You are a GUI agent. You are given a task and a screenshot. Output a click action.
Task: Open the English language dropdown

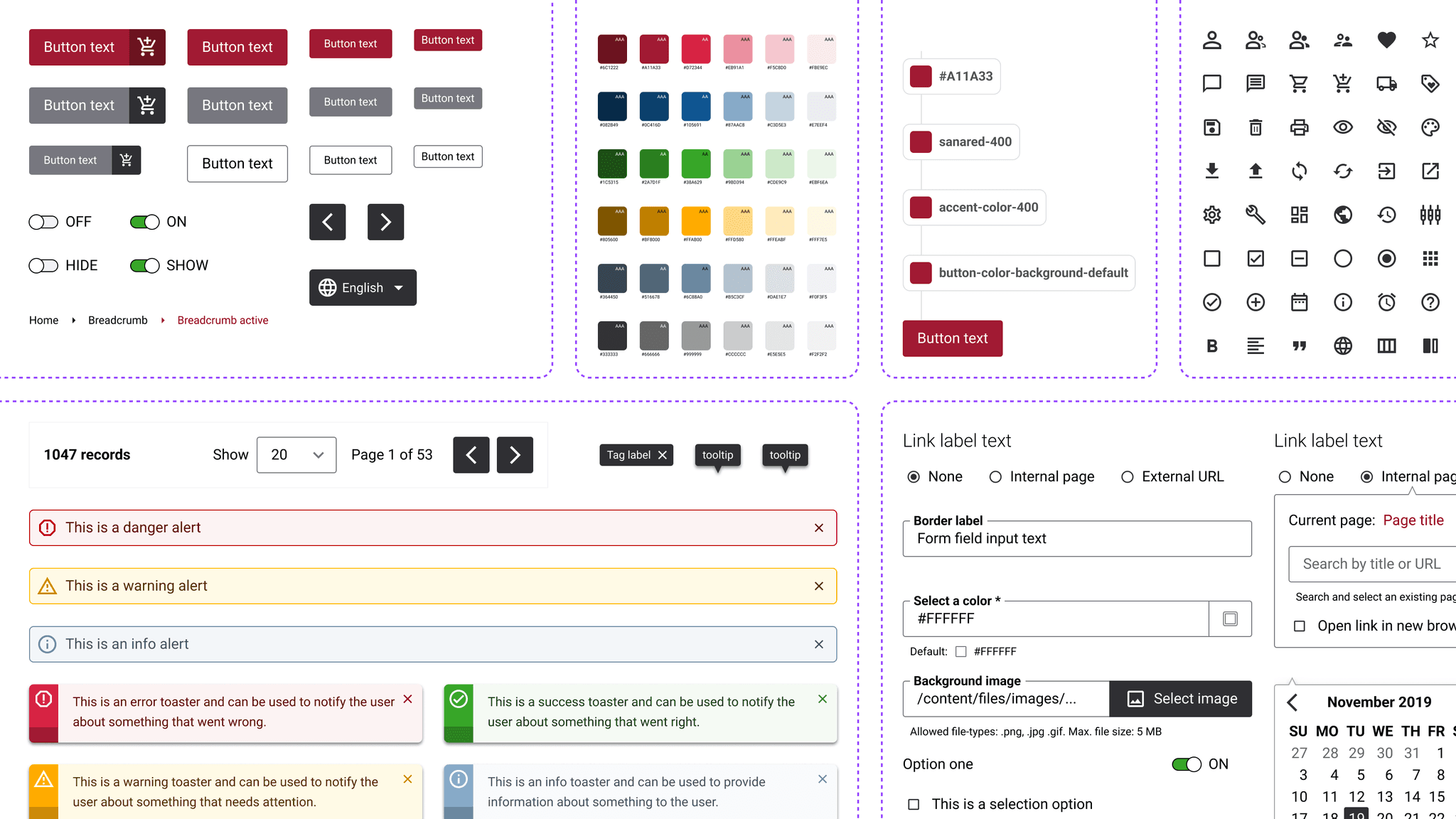pos(363,287)
